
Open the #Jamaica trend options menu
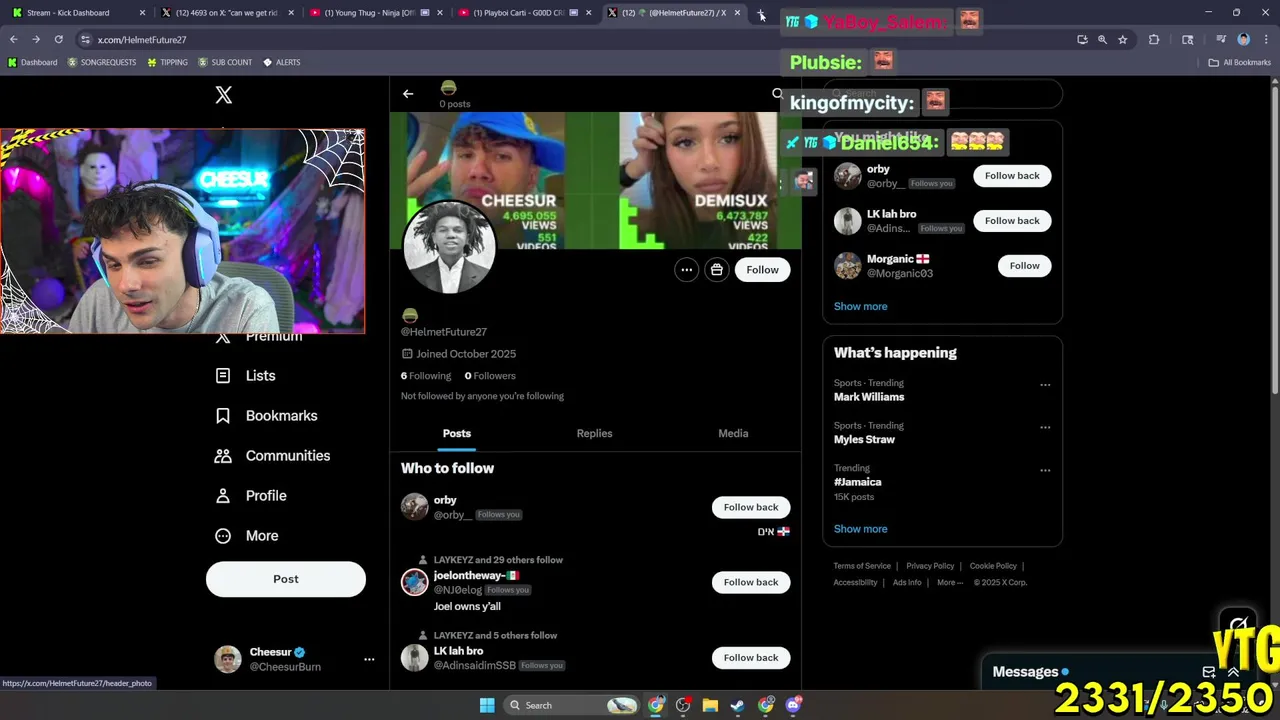click(1045, 470)
